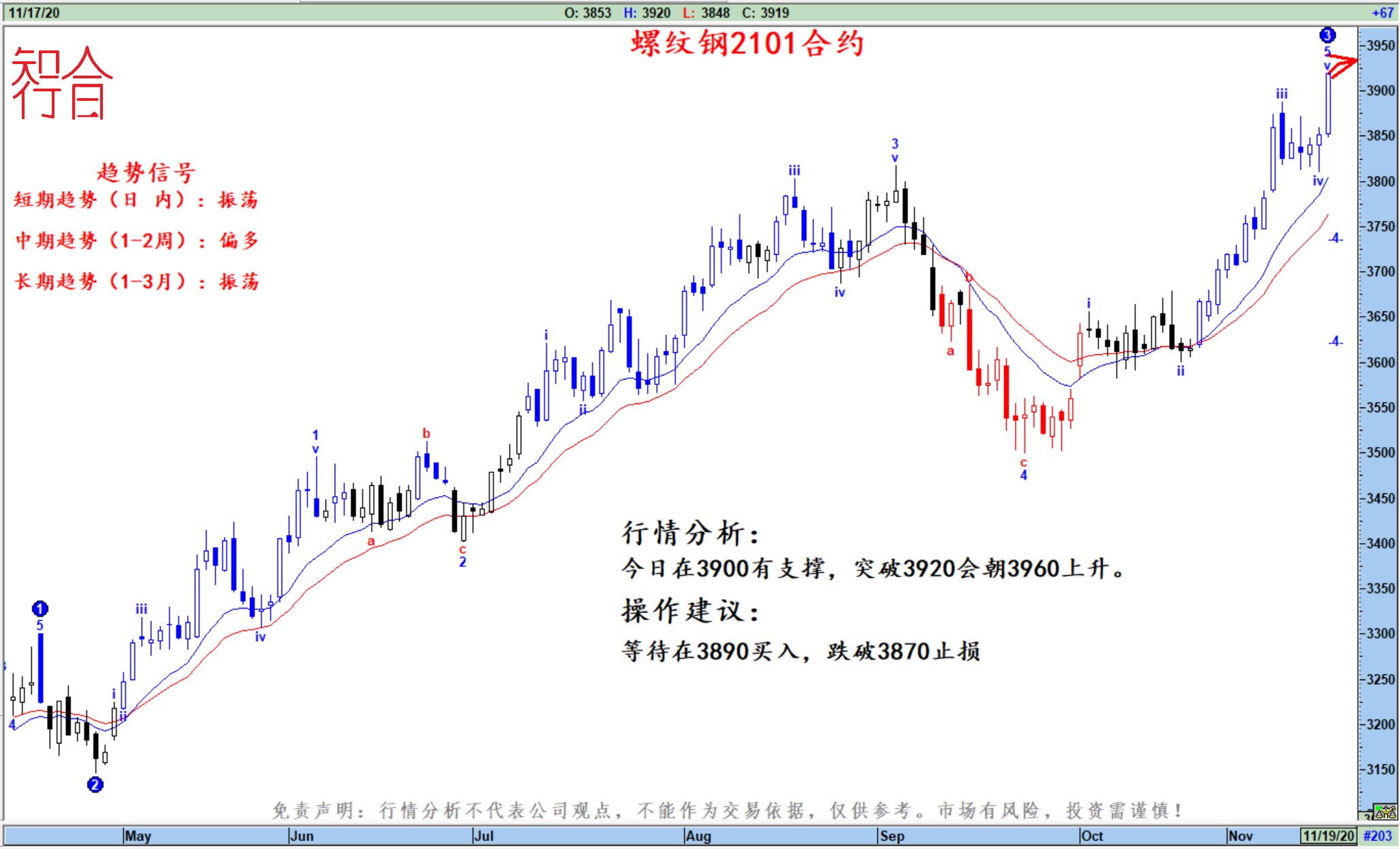This screenshot has width=1400, height=849.
Task: Select the Aug marker on time axis
Action: [698, 836]
